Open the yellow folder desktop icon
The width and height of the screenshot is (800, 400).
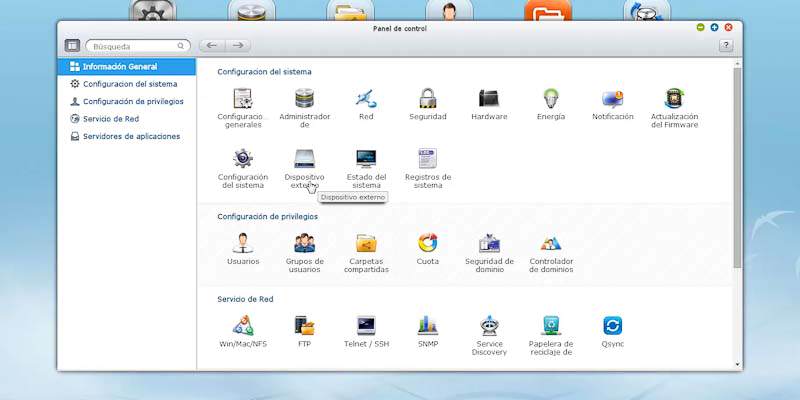(x=350, y=10)
